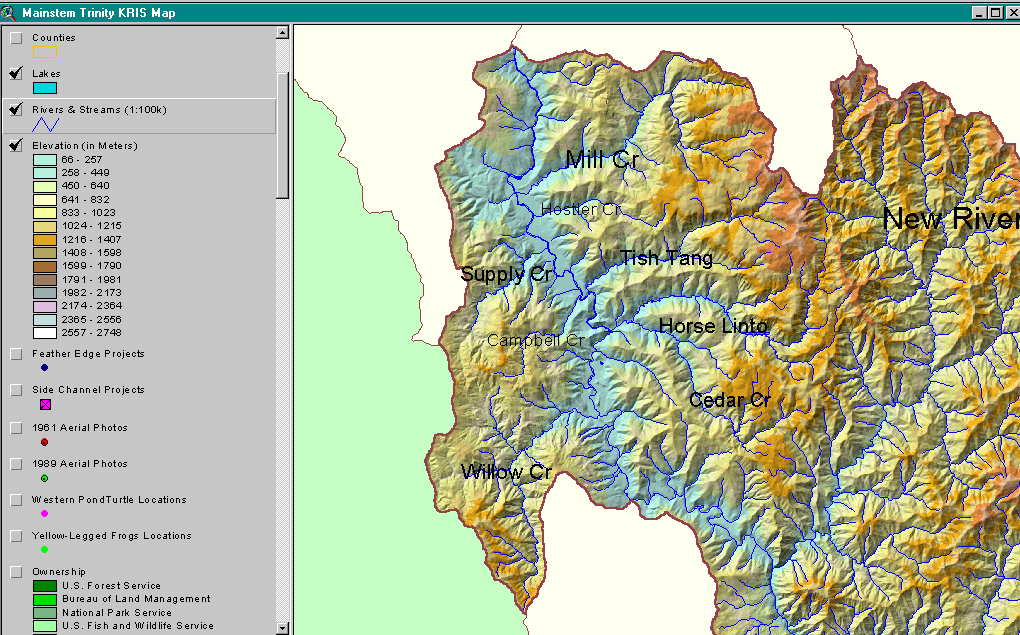Click the Western PondTurtle magenta dot symbol
Image resolution: width=1020 pixels, height=635 pixels.
coord(44,514)
